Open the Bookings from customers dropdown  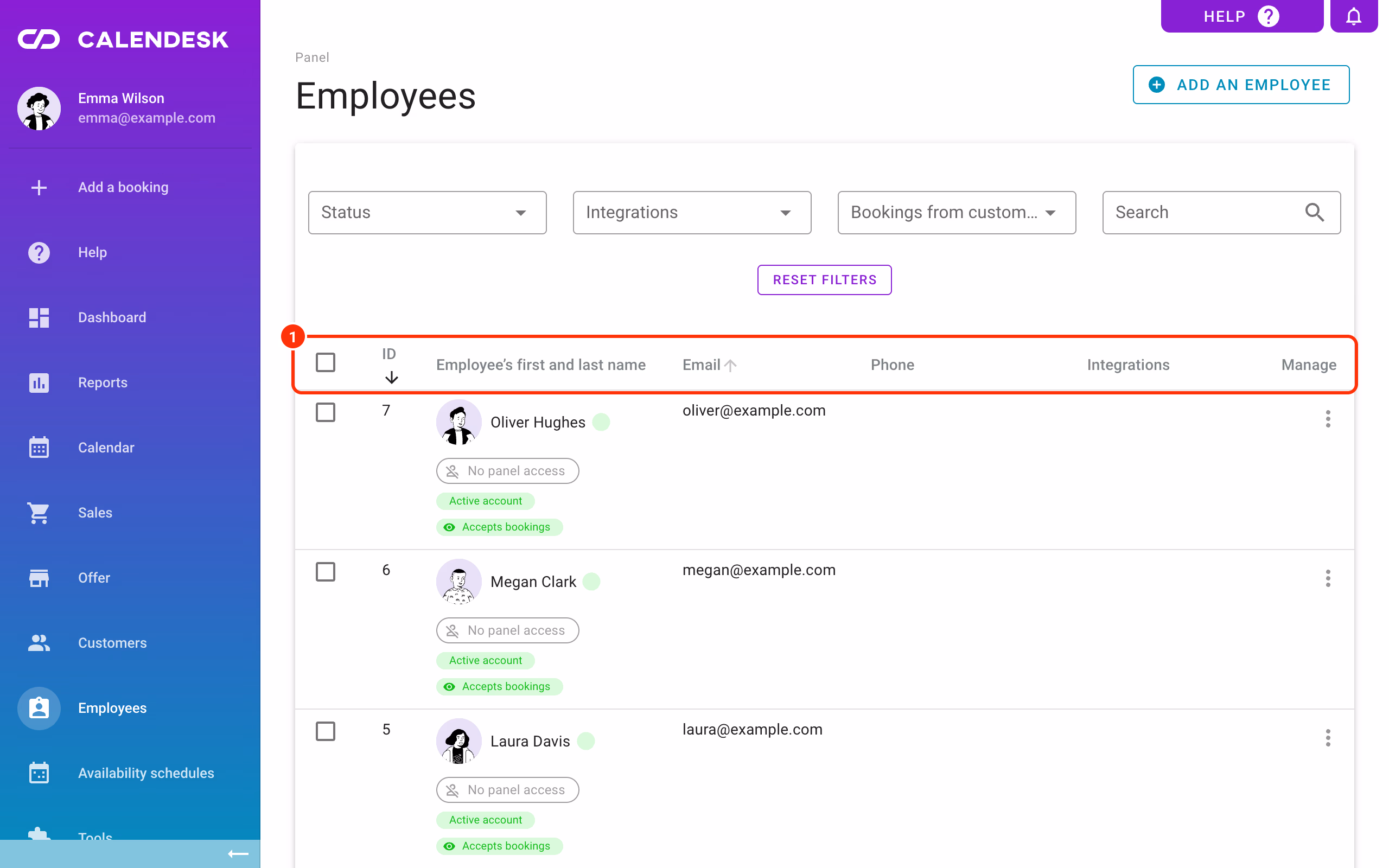pos(956,213)
